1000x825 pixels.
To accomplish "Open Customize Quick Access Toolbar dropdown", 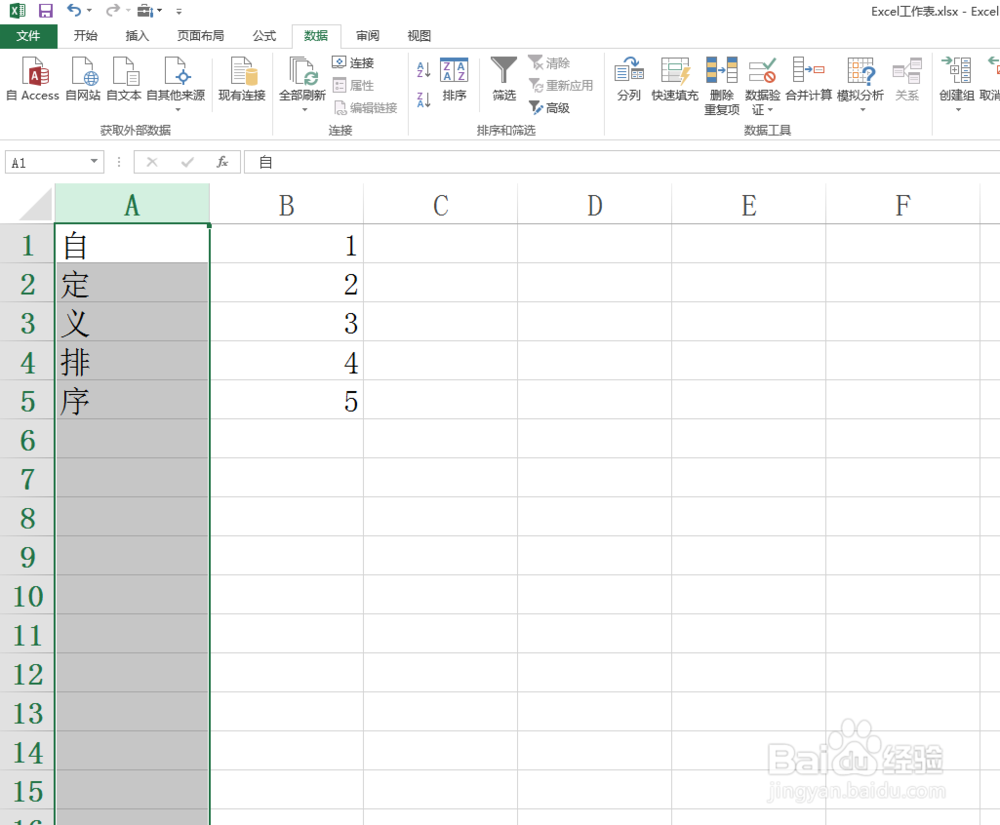I will [179, 11].
